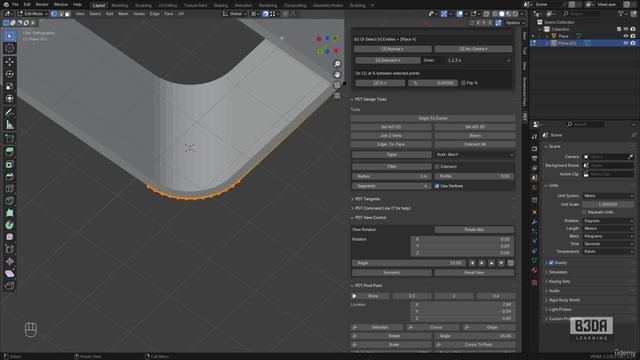Enable vertex select mode
This screenshot has height=360, width=640.
tap(54, 14)
